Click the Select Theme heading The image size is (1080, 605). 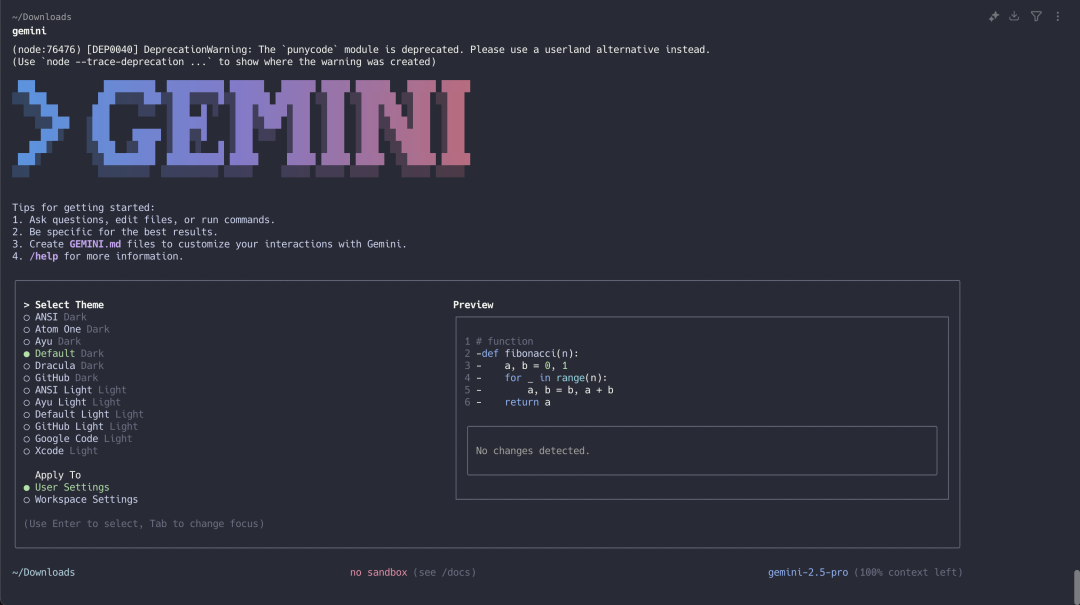[x=69, y=305]
